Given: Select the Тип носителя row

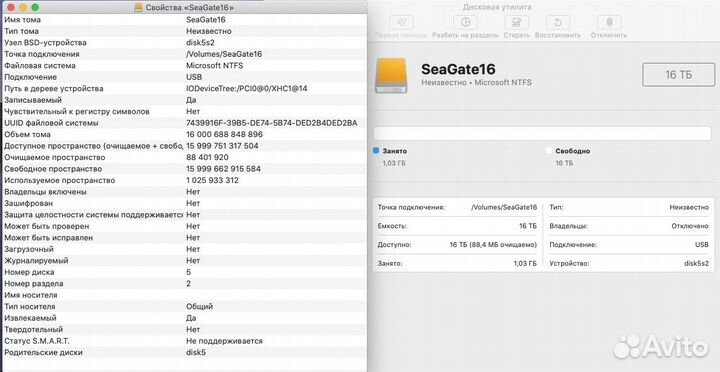Looking at the screenshot, I should click(x=184, y=307).
